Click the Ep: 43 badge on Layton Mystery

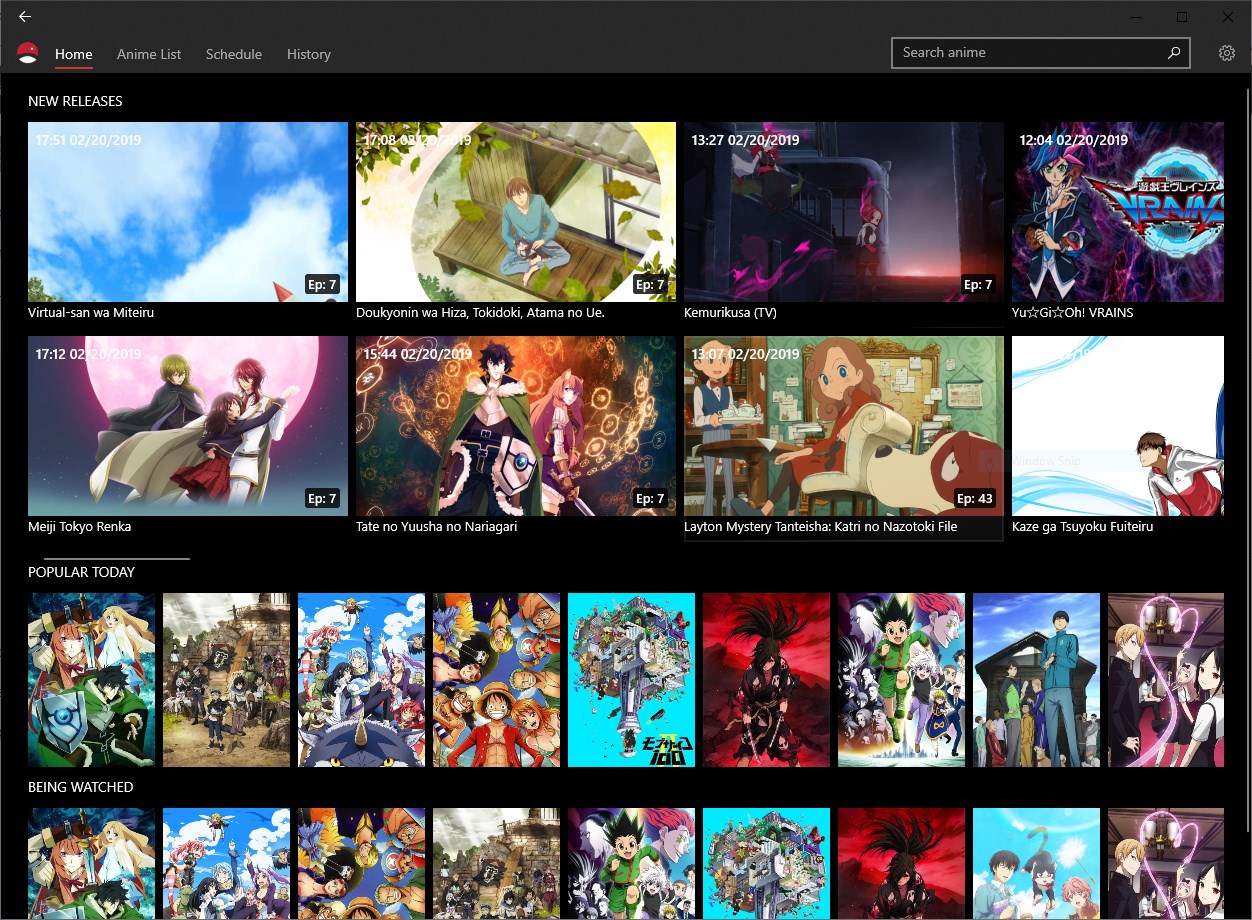click(x=975, y=498)
